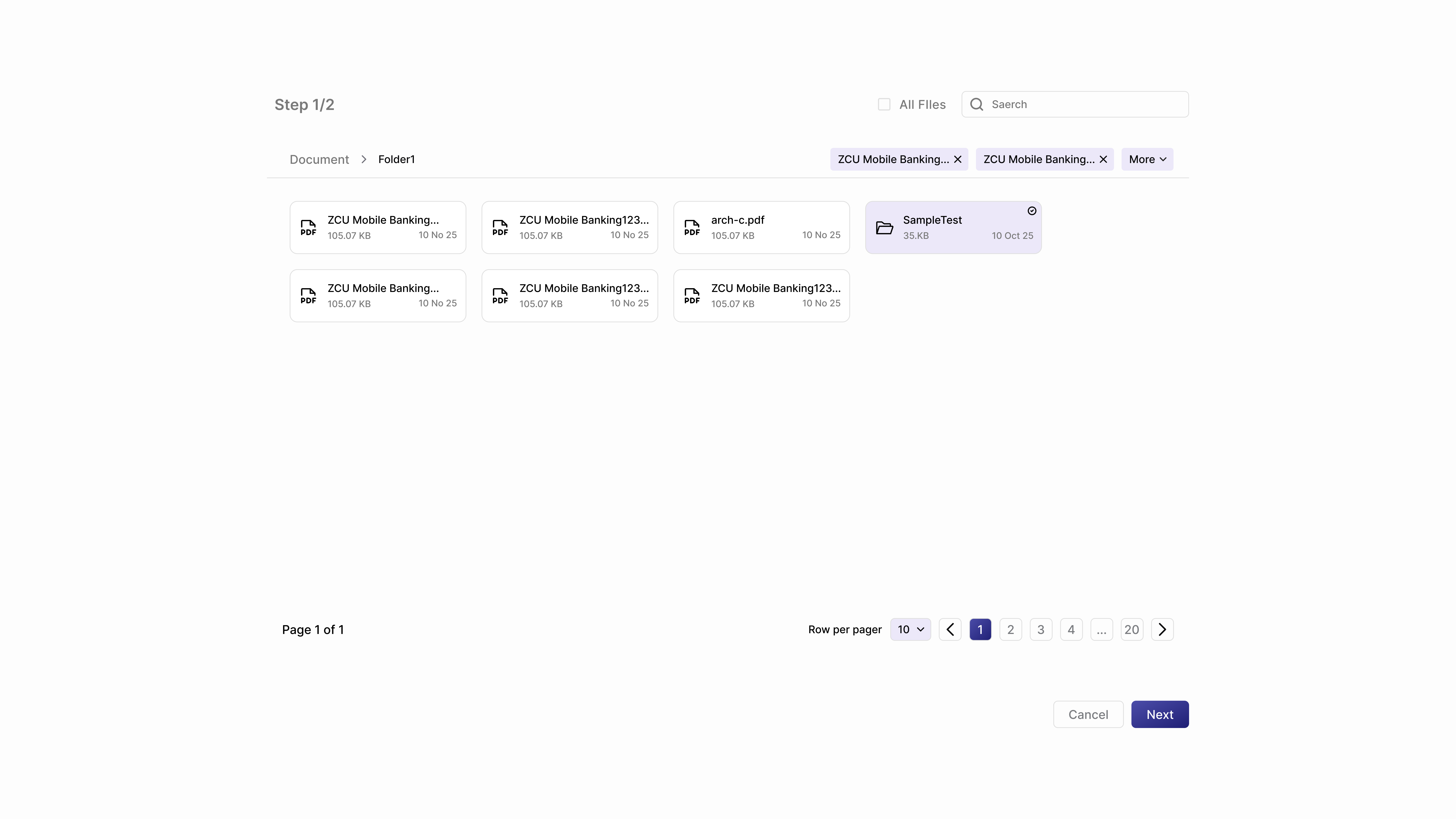Open the rows per page dropdown showing 10
Image resolution: width=1456 pixels, height=819 pixels.
point(911,630)
